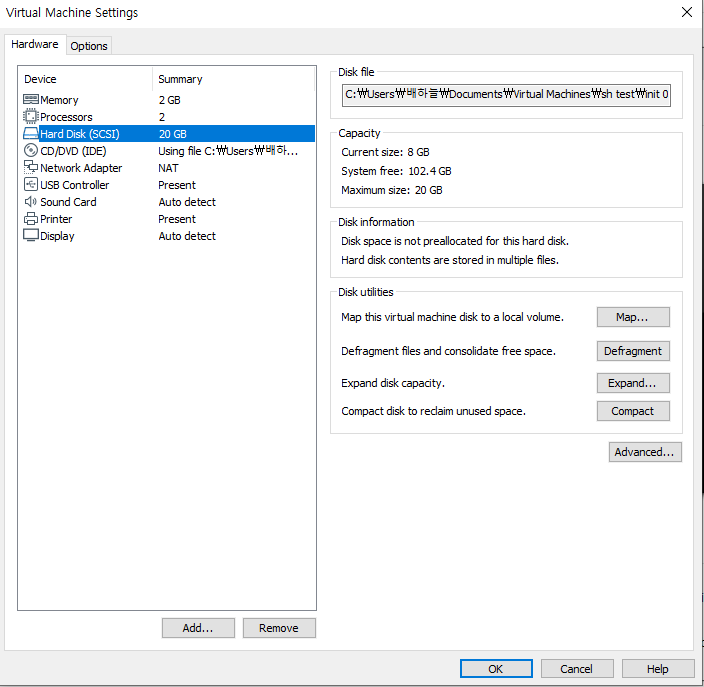Select Hard Disk (SCSI) in device list
The width and height of the screenshot is (704, 687).
(x=79, y=134)
